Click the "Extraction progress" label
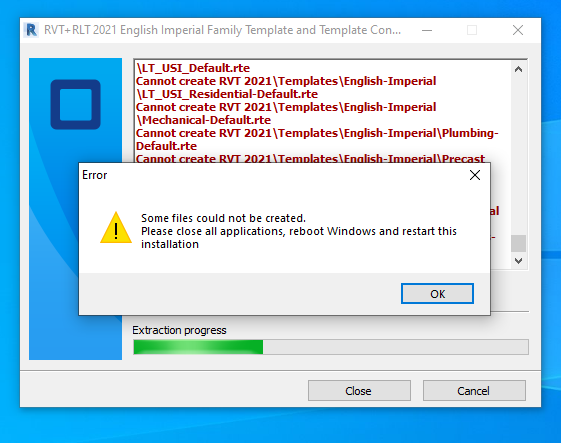This screenshot has width=561, height=443. [x=179, y=330]
